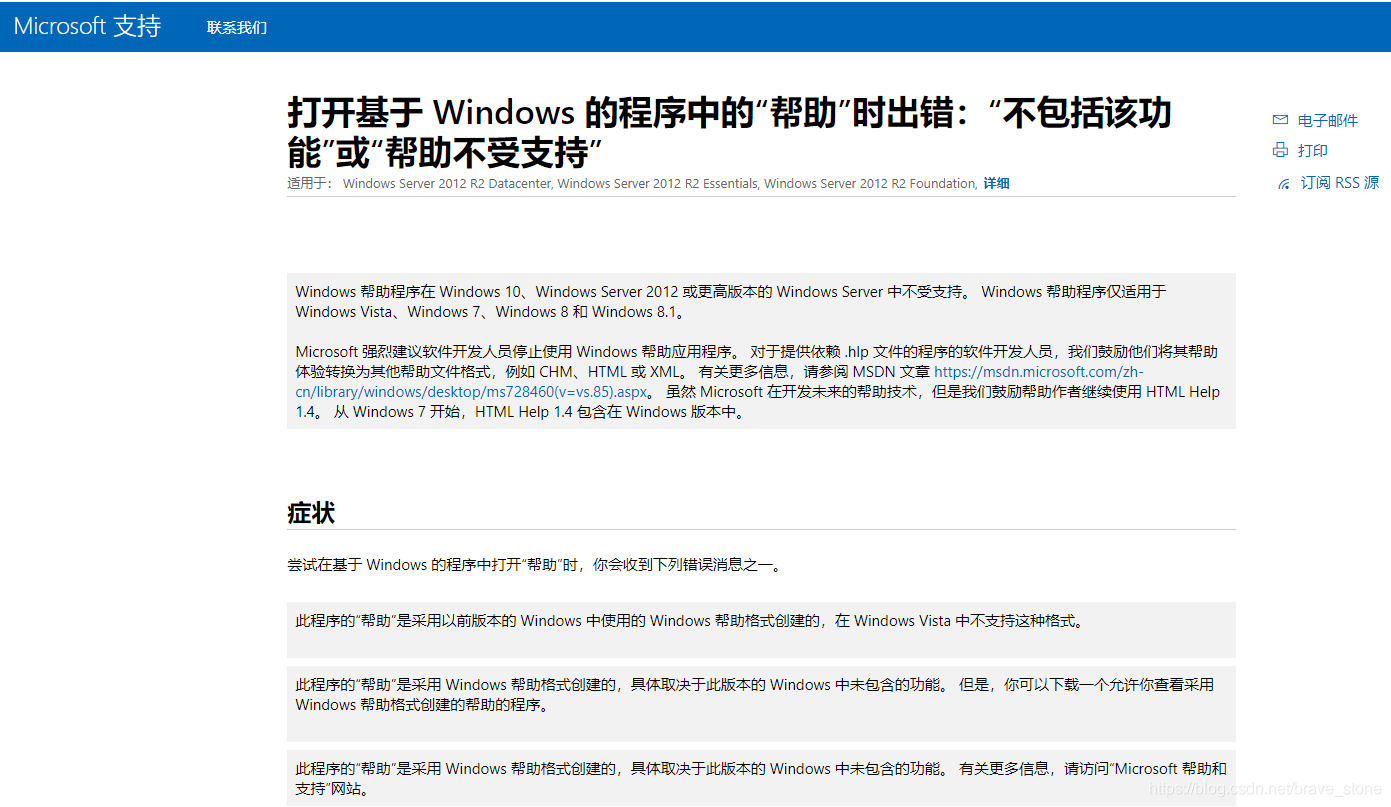Click the paragraph beginning Windows 帮助程序在 Windows 10
The width and height of the screenshot is (1391, 807).
click(731, 302)
